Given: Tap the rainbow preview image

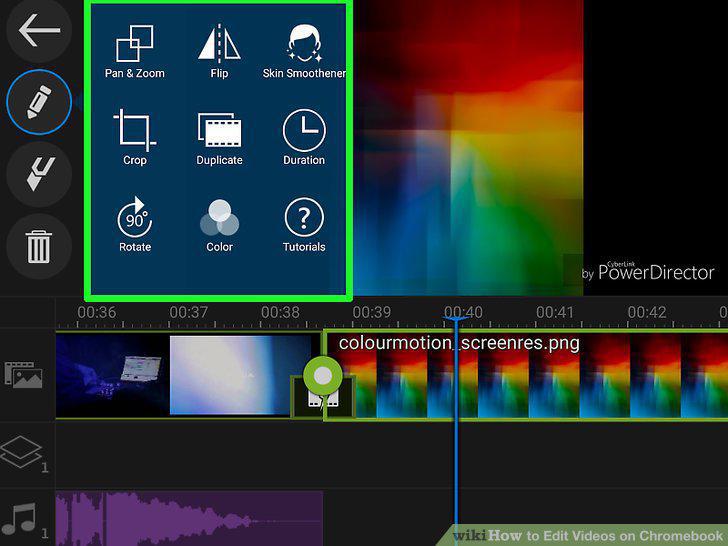Looking at the screenshot, I should pyautogui.click(x=468, y=148).
